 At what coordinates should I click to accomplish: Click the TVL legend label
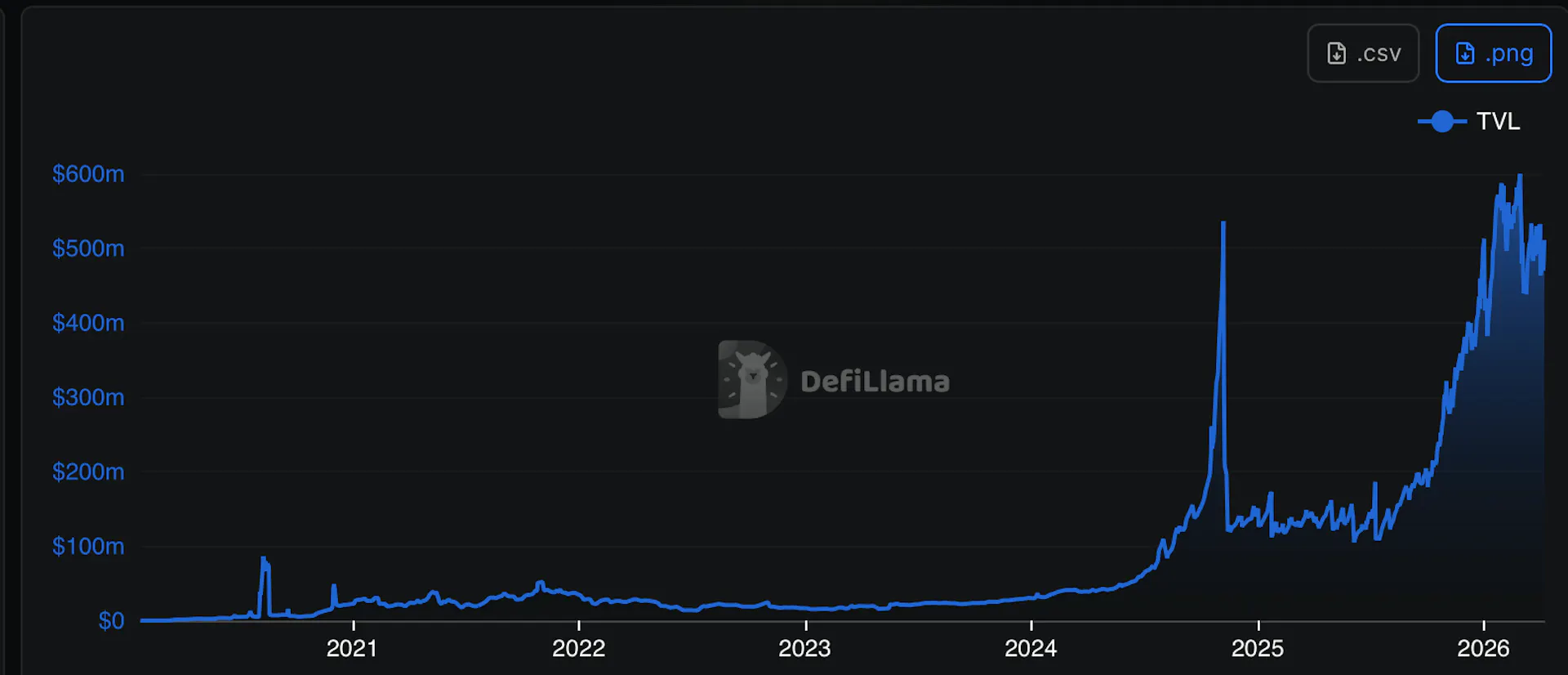click(1498, 122)
